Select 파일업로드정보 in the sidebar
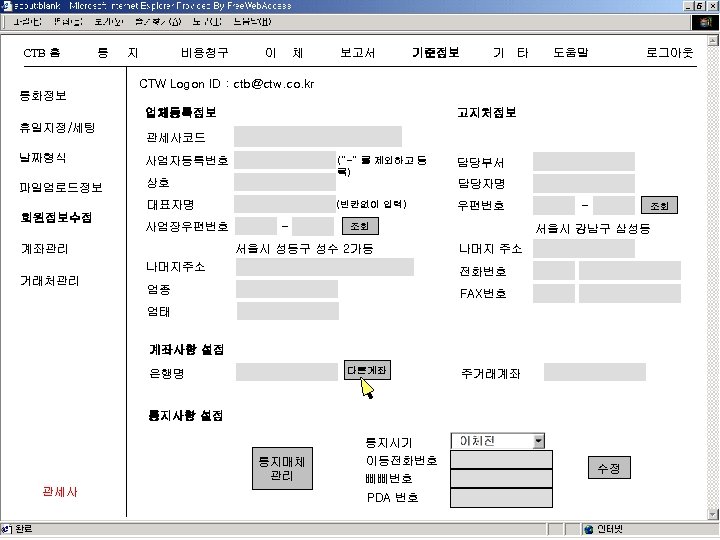Screen dimensions: 720x540 (61, 187)
